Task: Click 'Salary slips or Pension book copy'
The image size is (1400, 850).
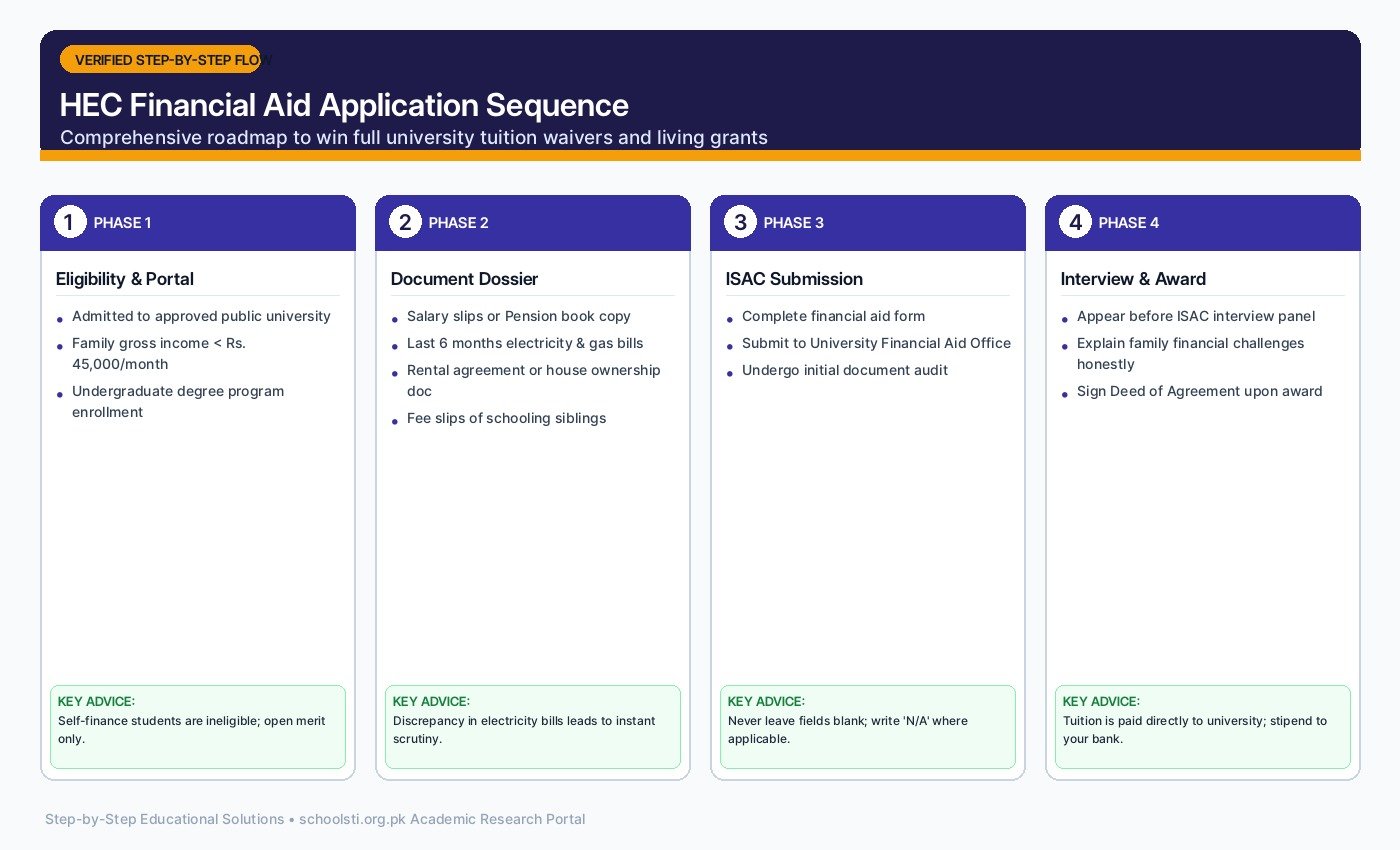Action: pyautogui.click(x=519, y=316)
